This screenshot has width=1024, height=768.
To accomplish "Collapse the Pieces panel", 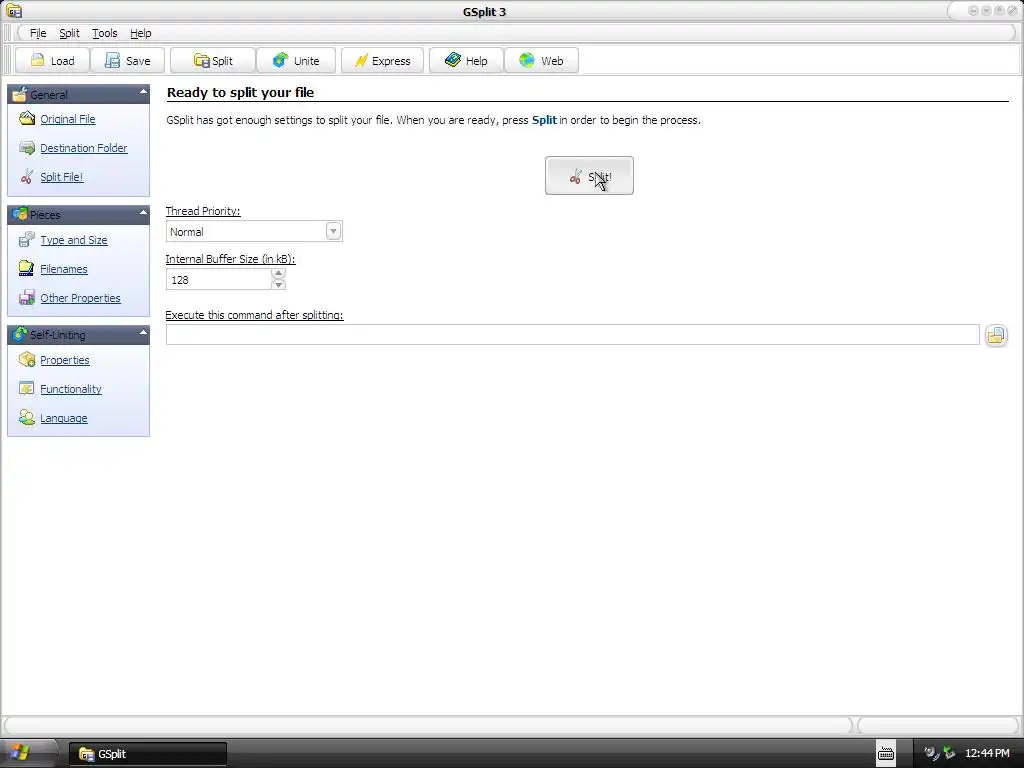I will point(143,212).
